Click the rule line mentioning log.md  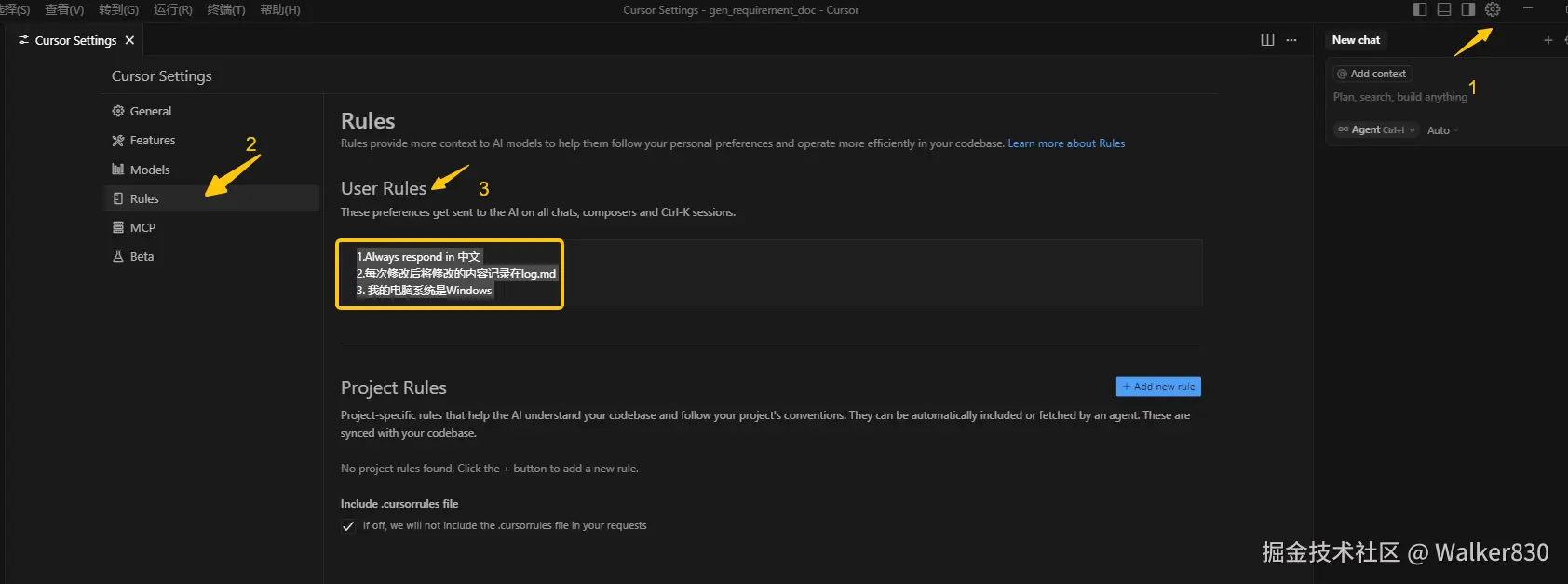click(456, 274)
